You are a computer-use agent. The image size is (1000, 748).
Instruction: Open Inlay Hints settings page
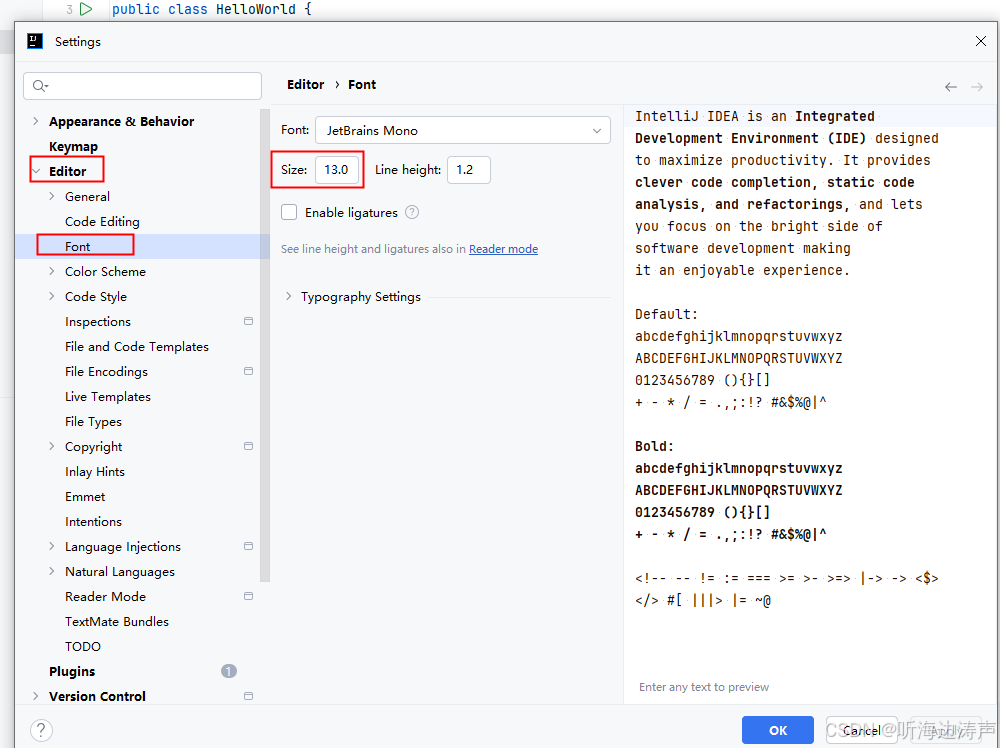click(x=94, y=471)
